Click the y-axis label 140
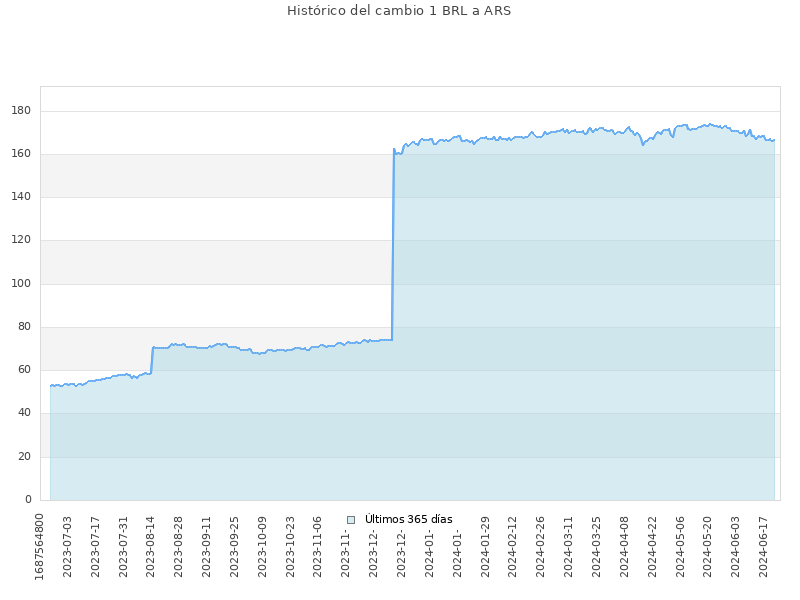 pos(21,197)
